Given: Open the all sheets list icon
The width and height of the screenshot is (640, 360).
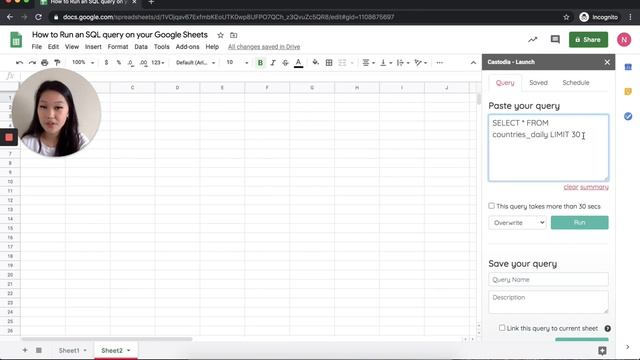Looking at the screenshot, I should click(39, 350).
